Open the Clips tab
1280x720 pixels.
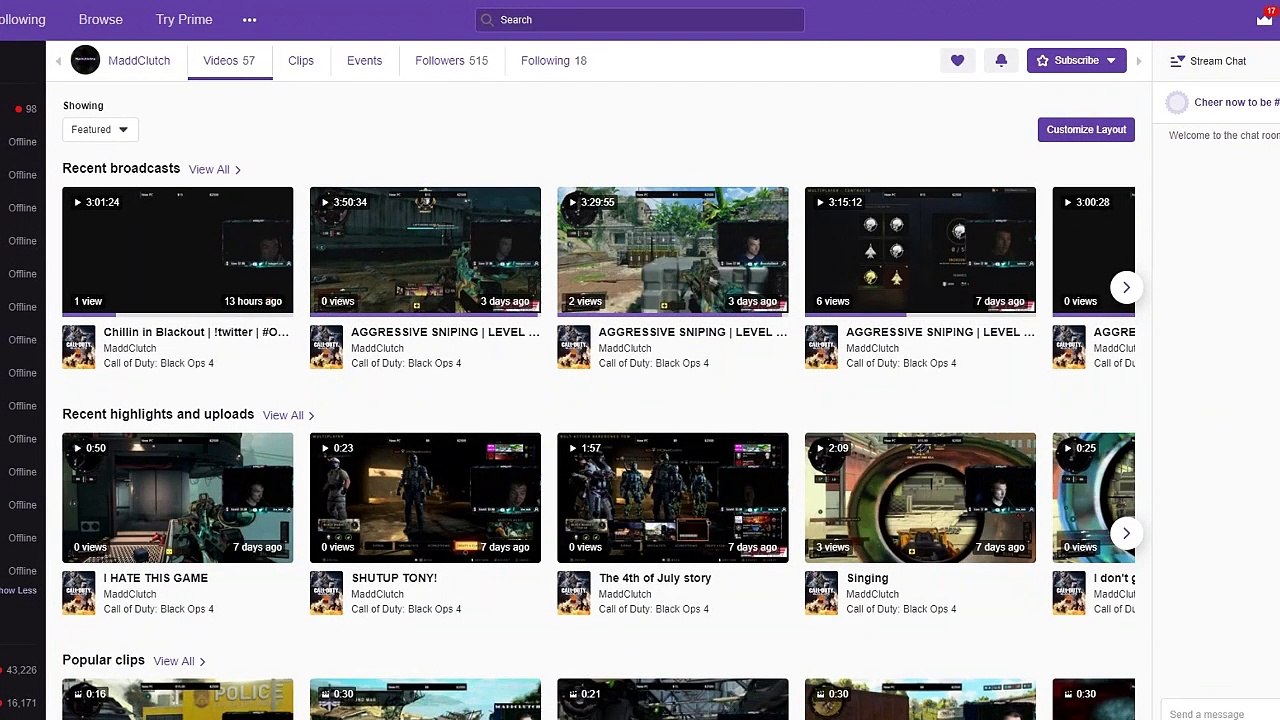pos(301,61)
